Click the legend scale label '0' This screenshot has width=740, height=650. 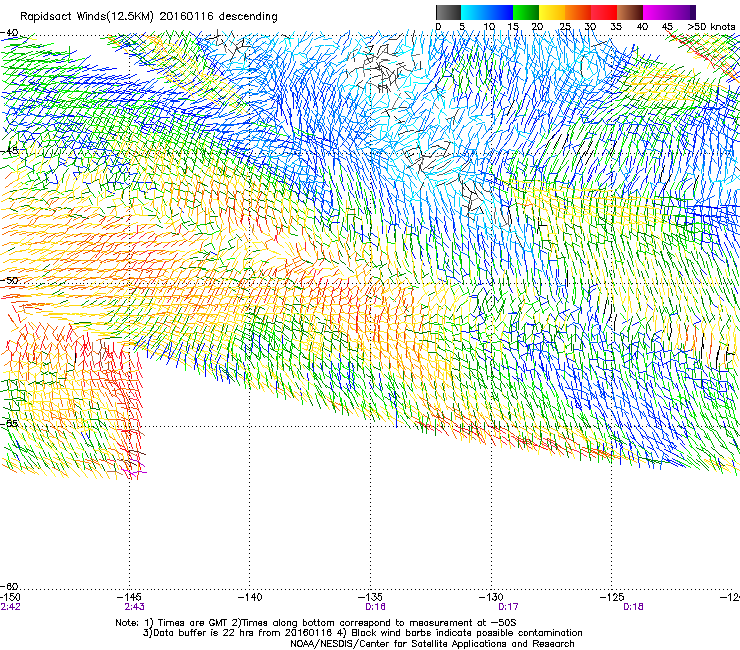click(438, 27)
